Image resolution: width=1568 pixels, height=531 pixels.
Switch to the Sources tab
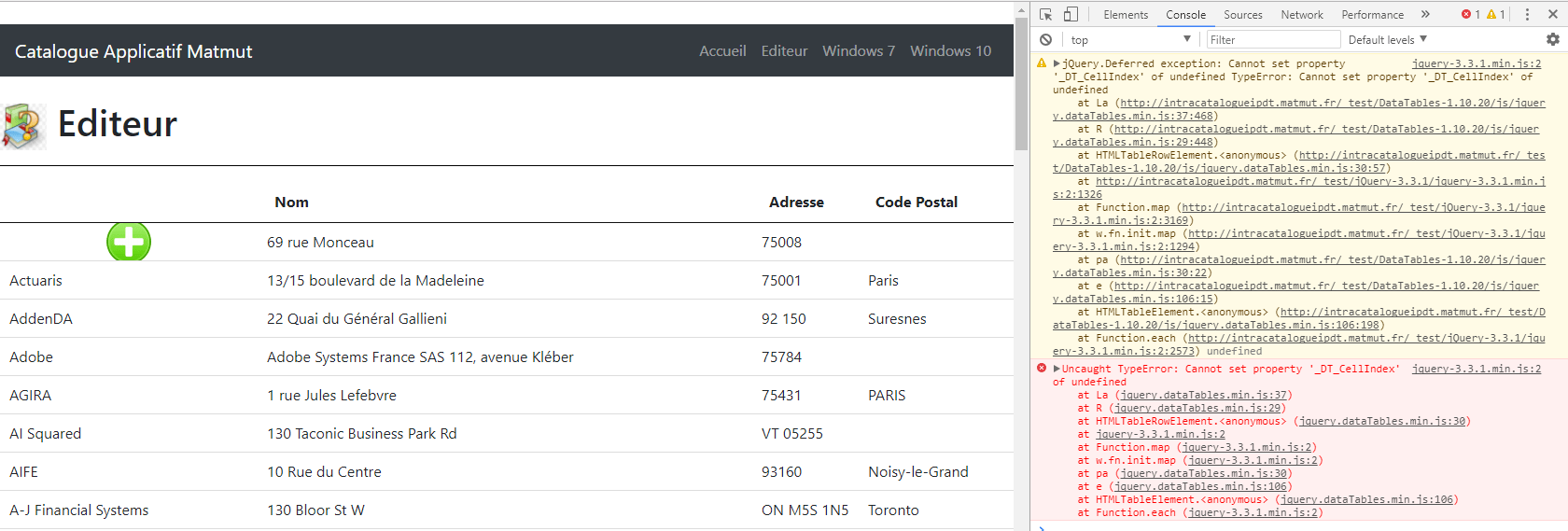[1242, 14]
